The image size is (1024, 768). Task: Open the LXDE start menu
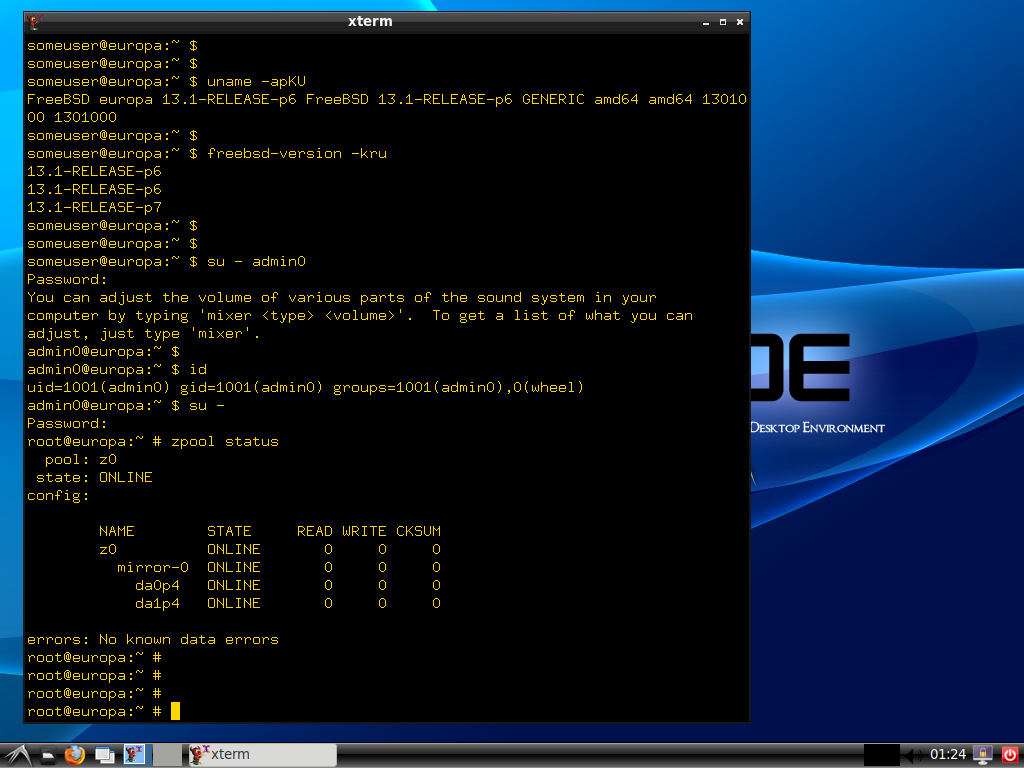tap(18, 755)
